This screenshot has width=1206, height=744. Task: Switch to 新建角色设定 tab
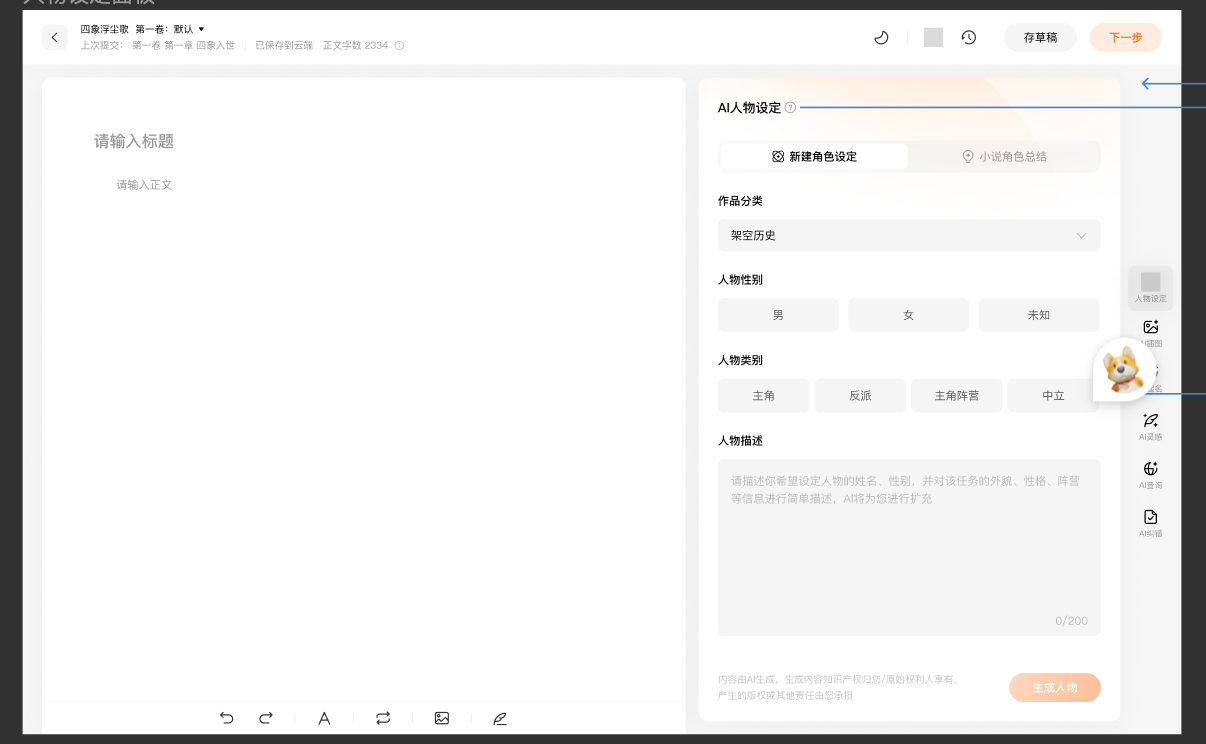tap(814, 157)
